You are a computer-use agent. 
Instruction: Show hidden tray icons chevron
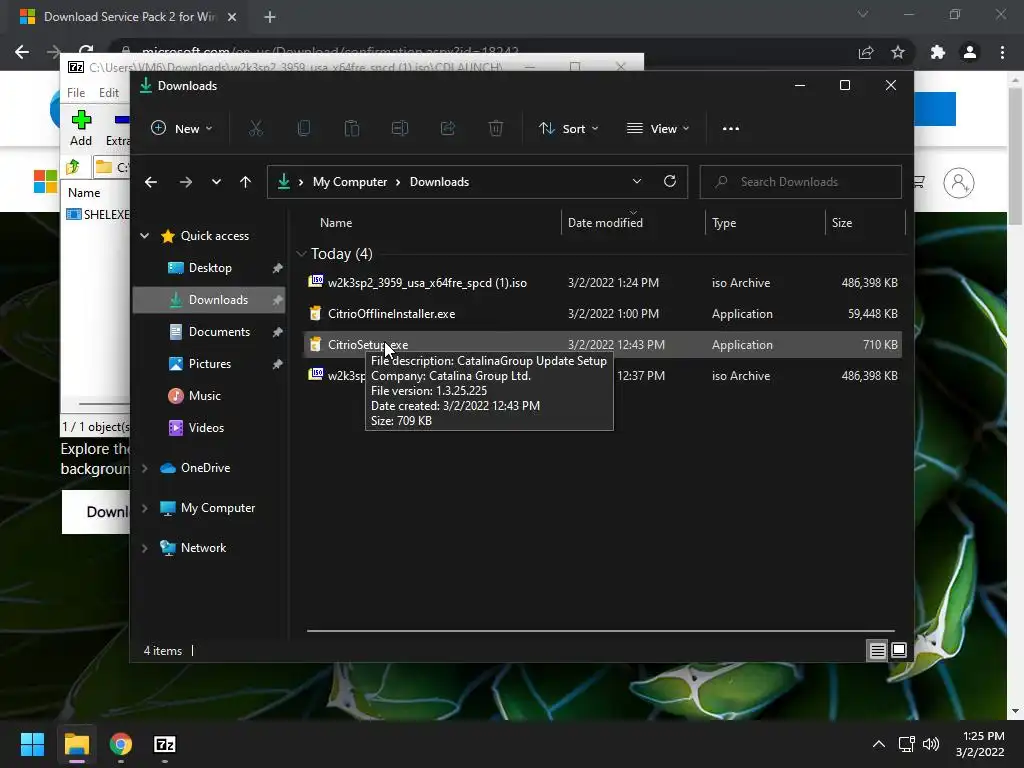pyautogui.click(x=879, y=744)
